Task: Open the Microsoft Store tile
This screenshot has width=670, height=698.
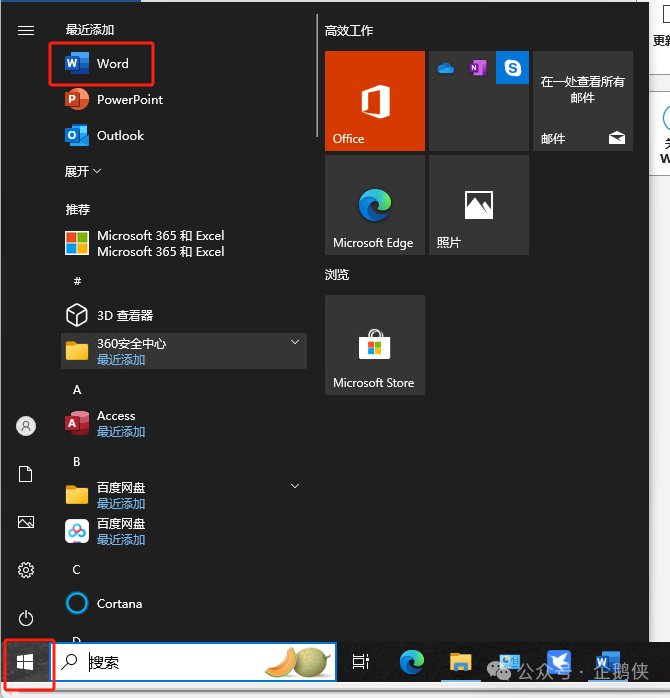Action: tap(375, 345)
